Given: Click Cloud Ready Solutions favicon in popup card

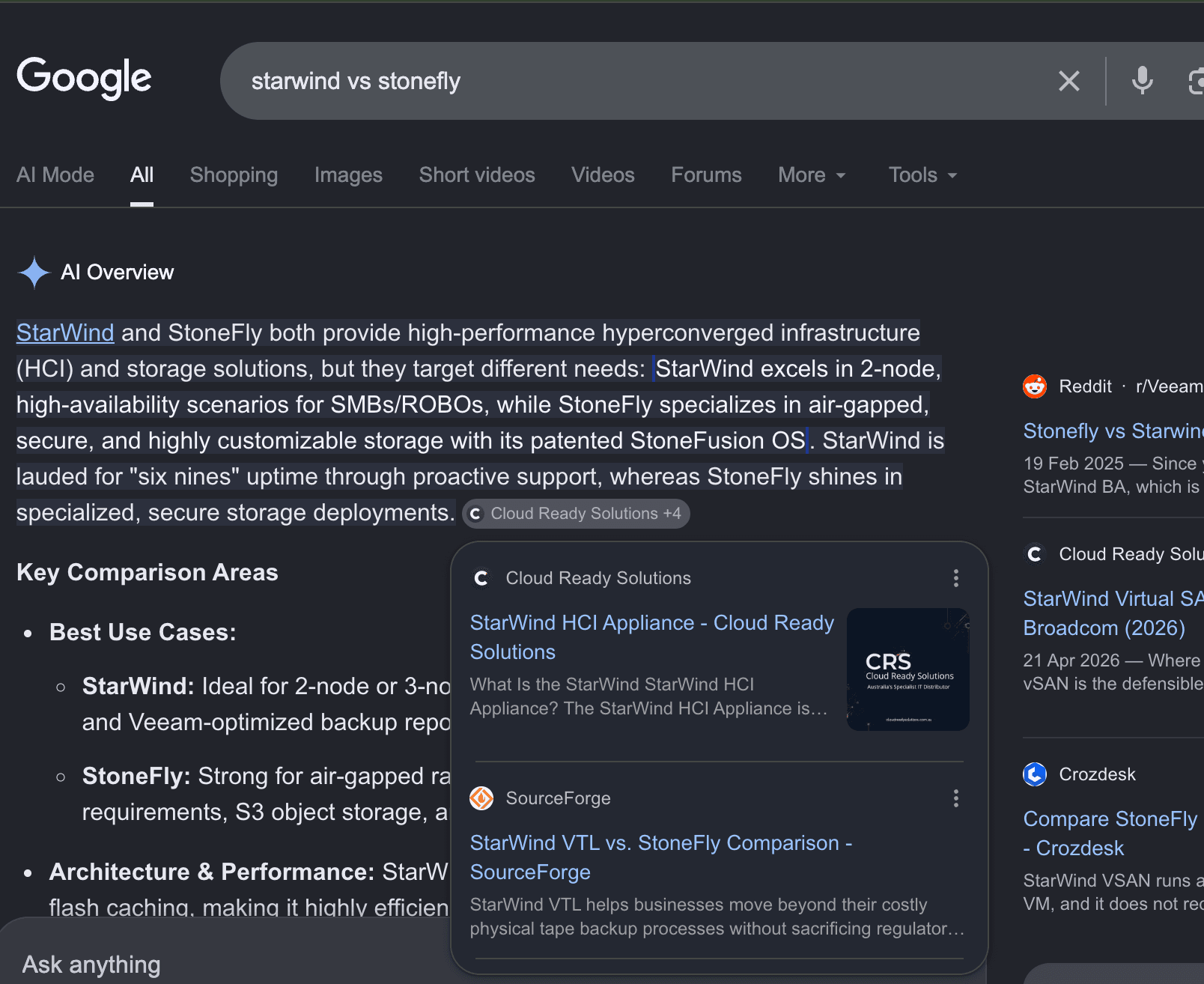Looking at the screenshot, I should (481, 578).
